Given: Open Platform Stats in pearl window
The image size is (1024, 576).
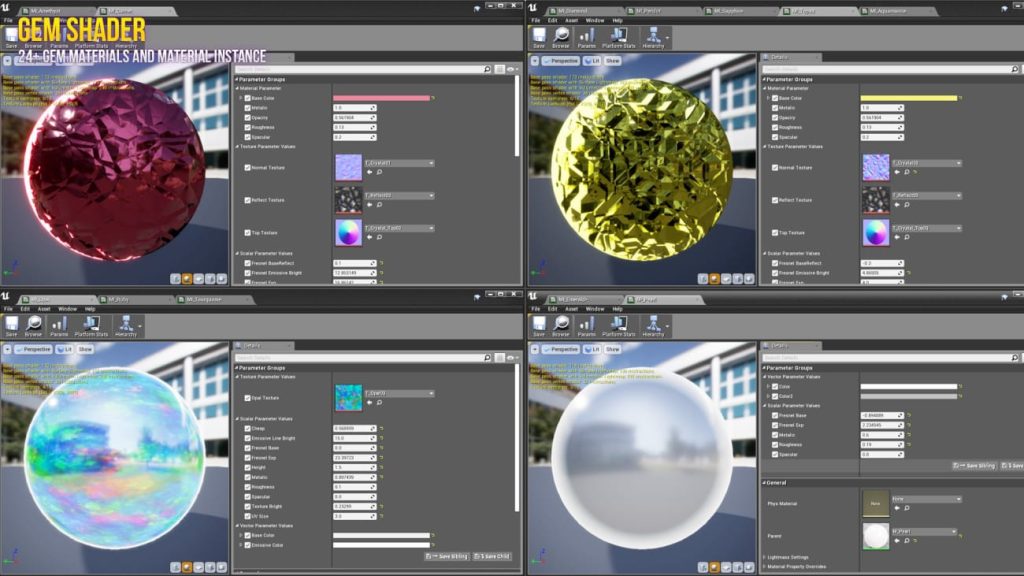Looking at the screenshot, I should point(618,326).
